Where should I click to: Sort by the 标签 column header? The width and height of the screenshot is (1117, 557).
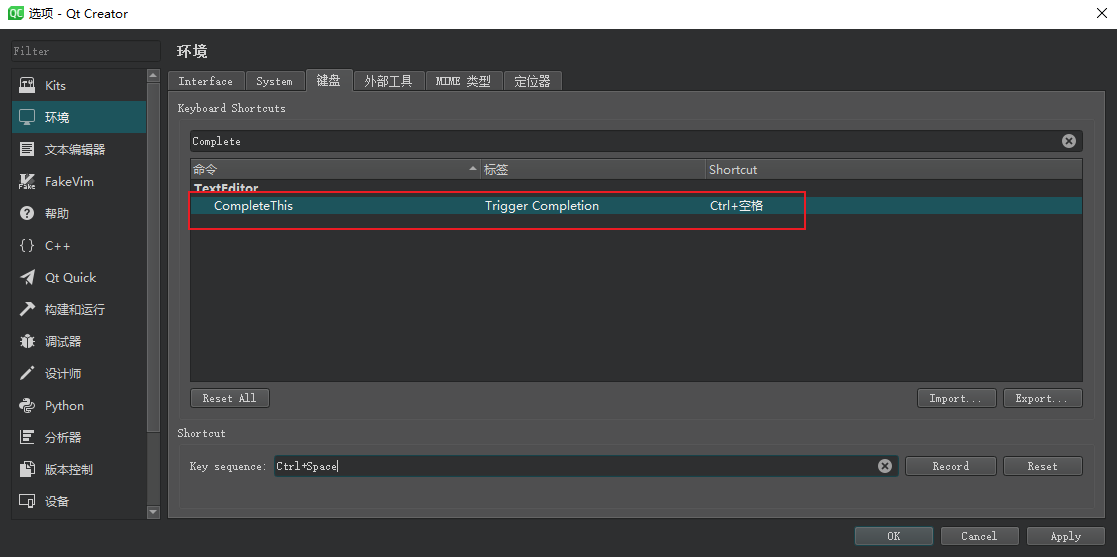pyautogui.click(x=593, y=170)
